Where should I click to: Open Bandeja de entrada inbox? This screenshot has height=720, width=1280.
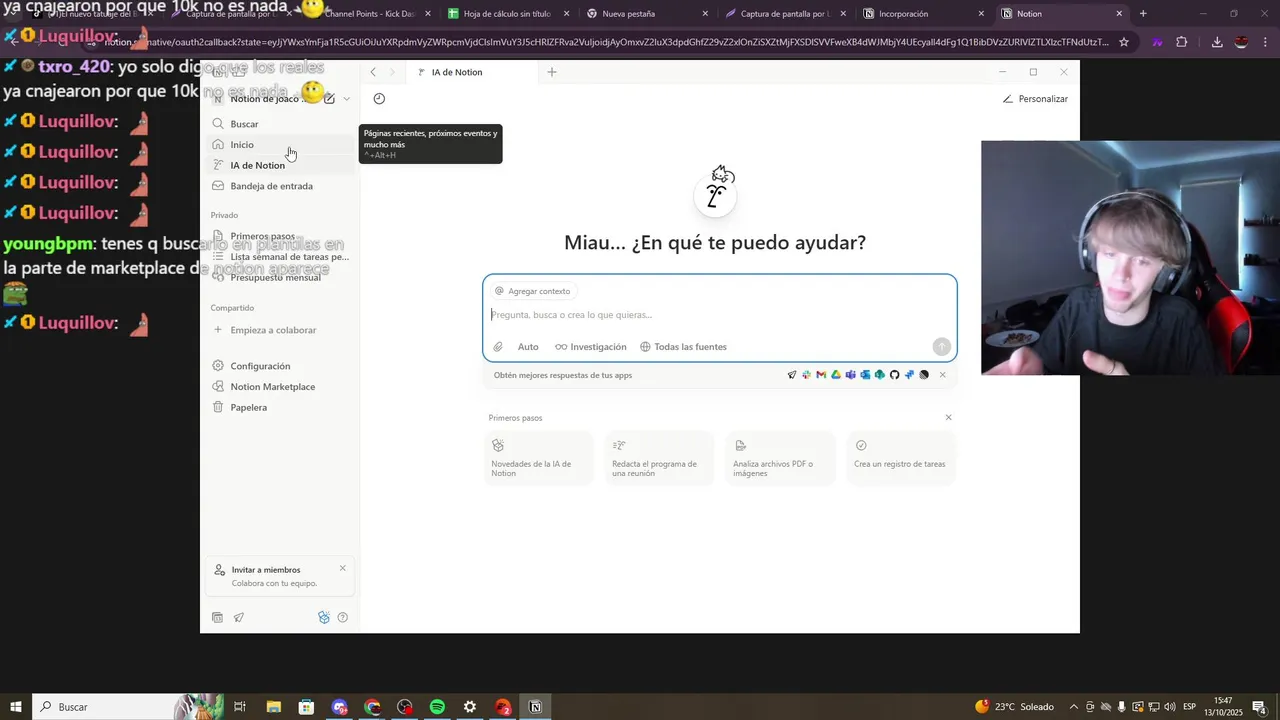point(279,186)
